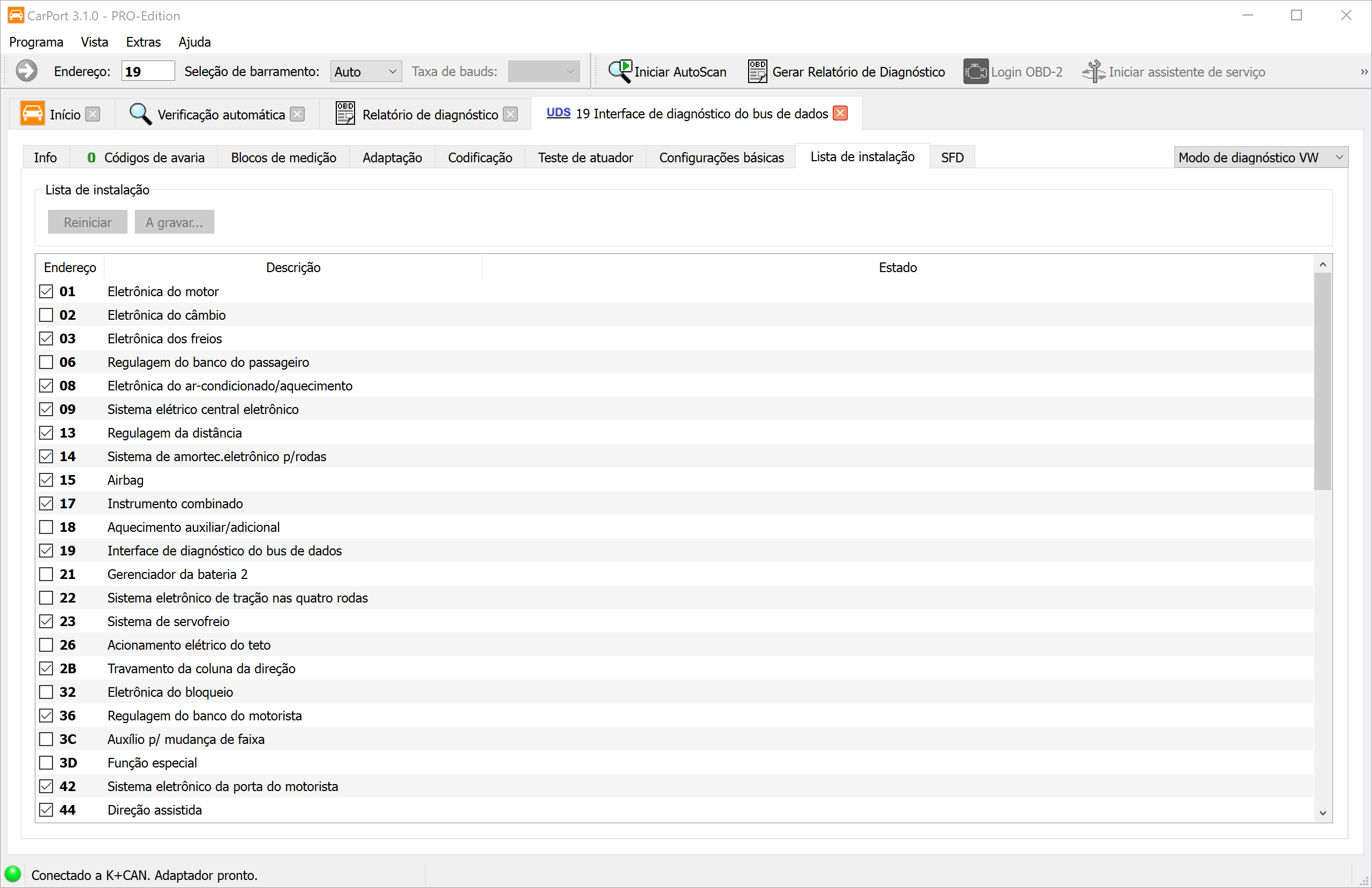This screenshot has width=1372, height=888.
Task: Click the green connection status indicator
Action: (x=14, y=874)
